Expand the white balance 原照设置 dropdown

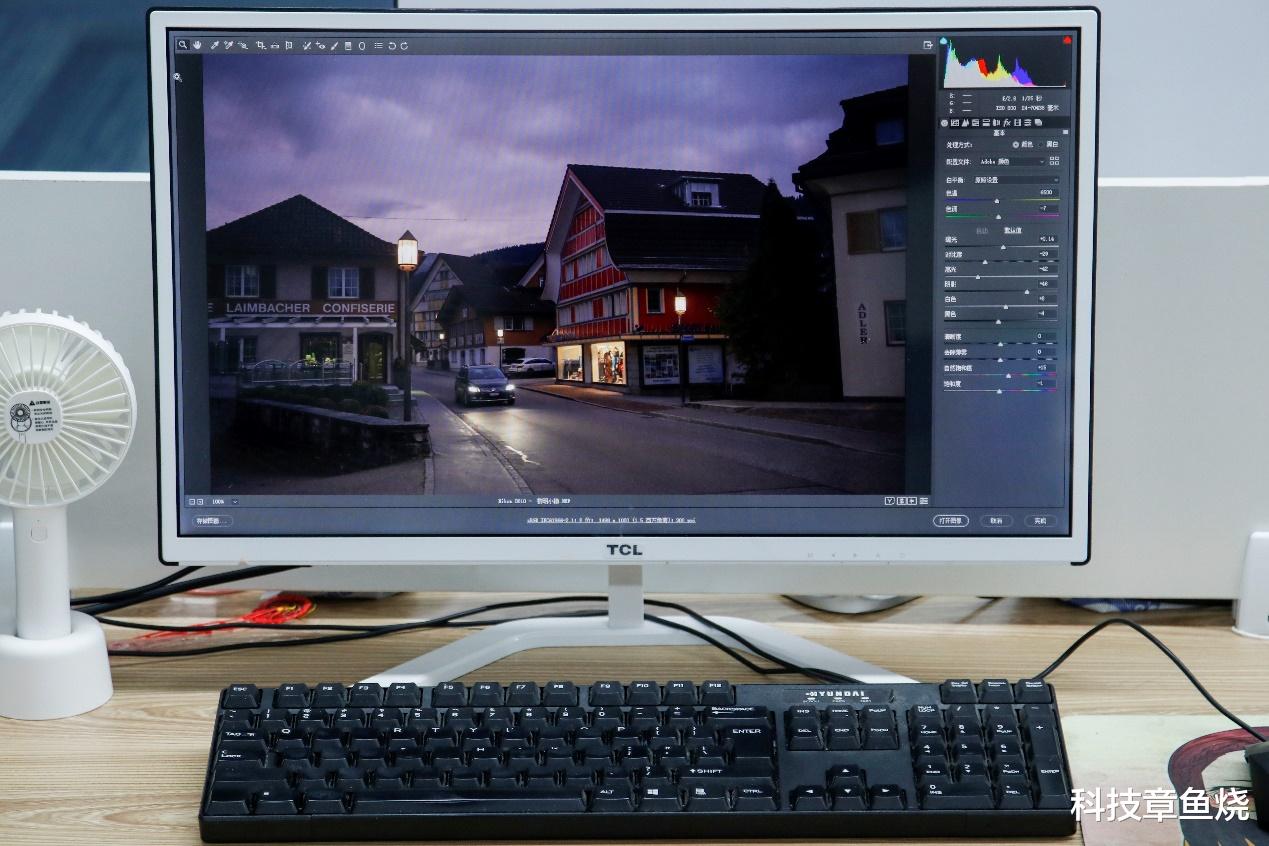[x=1016, y=180]
